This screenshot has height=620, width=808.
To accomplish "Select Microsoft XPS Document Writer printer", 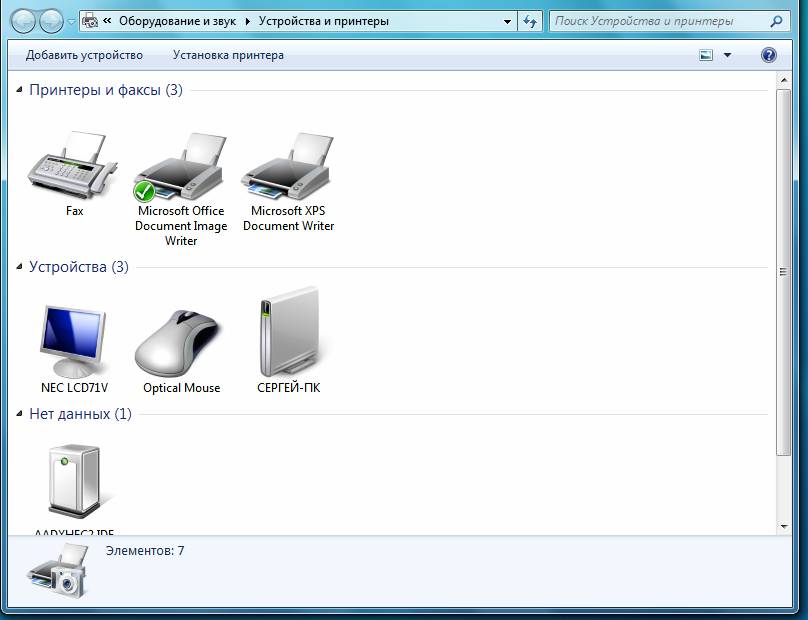I will click(288, 167).
